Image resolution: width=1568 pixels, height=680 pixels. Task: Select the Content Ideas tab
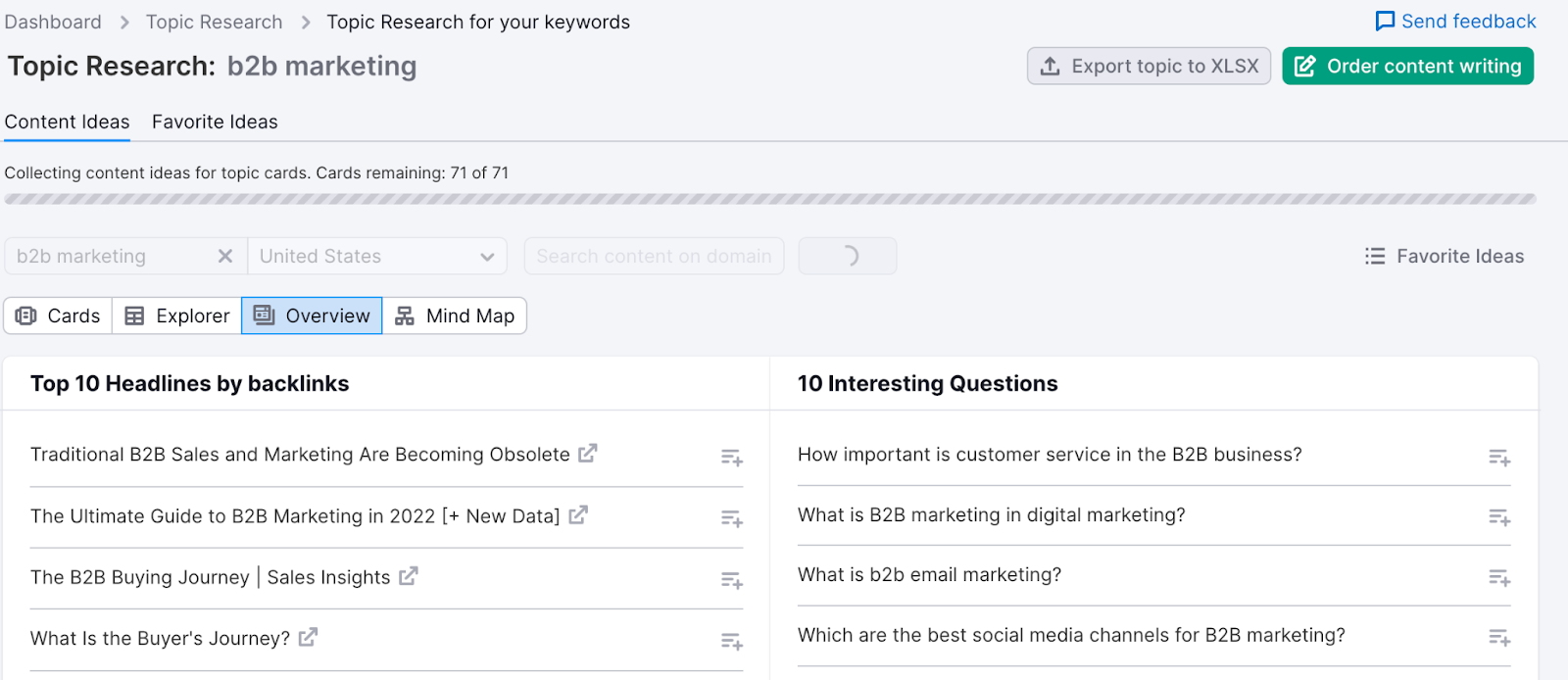tap(67, 121)
